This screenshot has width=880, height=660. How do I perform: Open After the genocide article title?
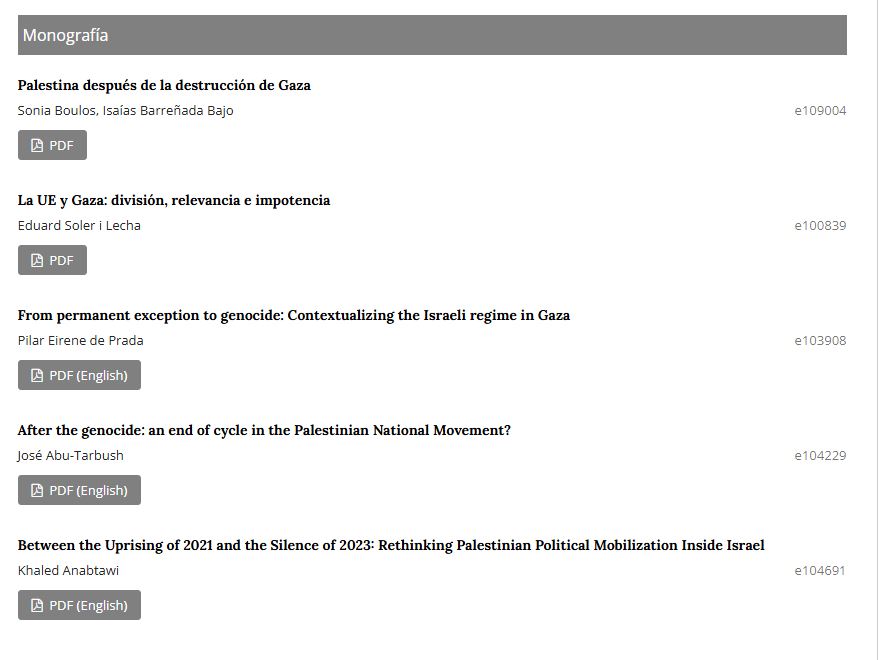[x=264, y=430]
